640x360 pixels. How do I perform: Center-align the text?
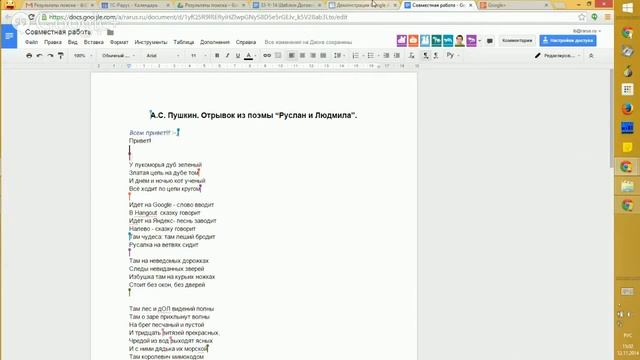pyautogui.click(x=302, y=56)
